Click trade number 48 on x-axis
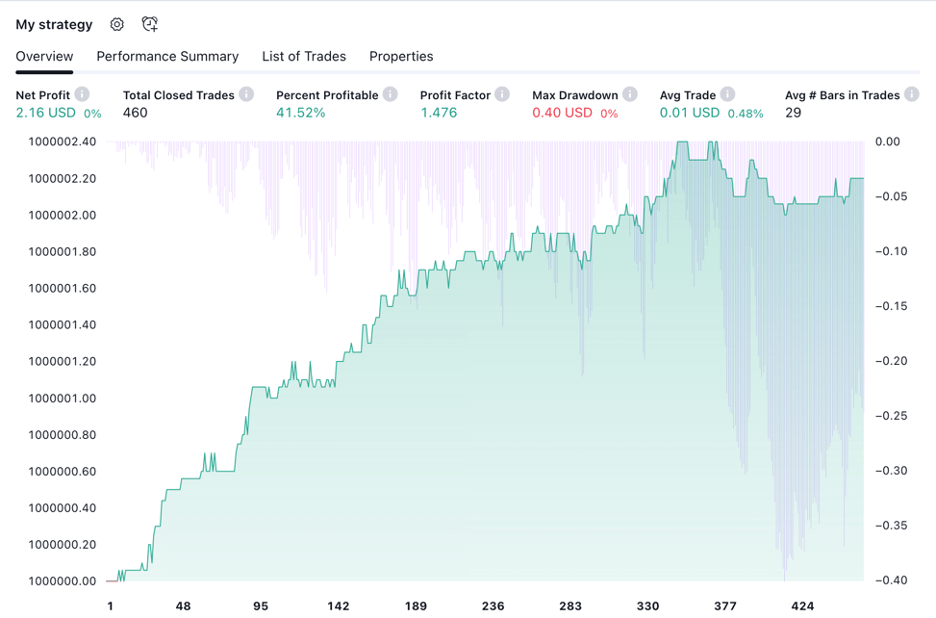936x618 pixels. pos(183,606)
